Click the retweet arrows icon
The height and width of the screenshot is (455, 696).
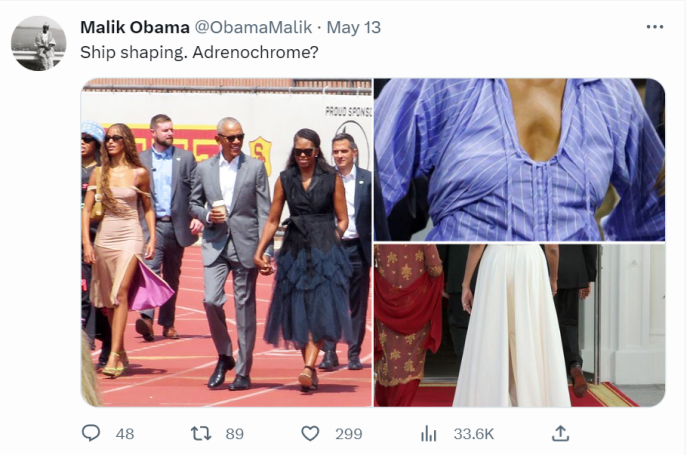click(201, 433)
